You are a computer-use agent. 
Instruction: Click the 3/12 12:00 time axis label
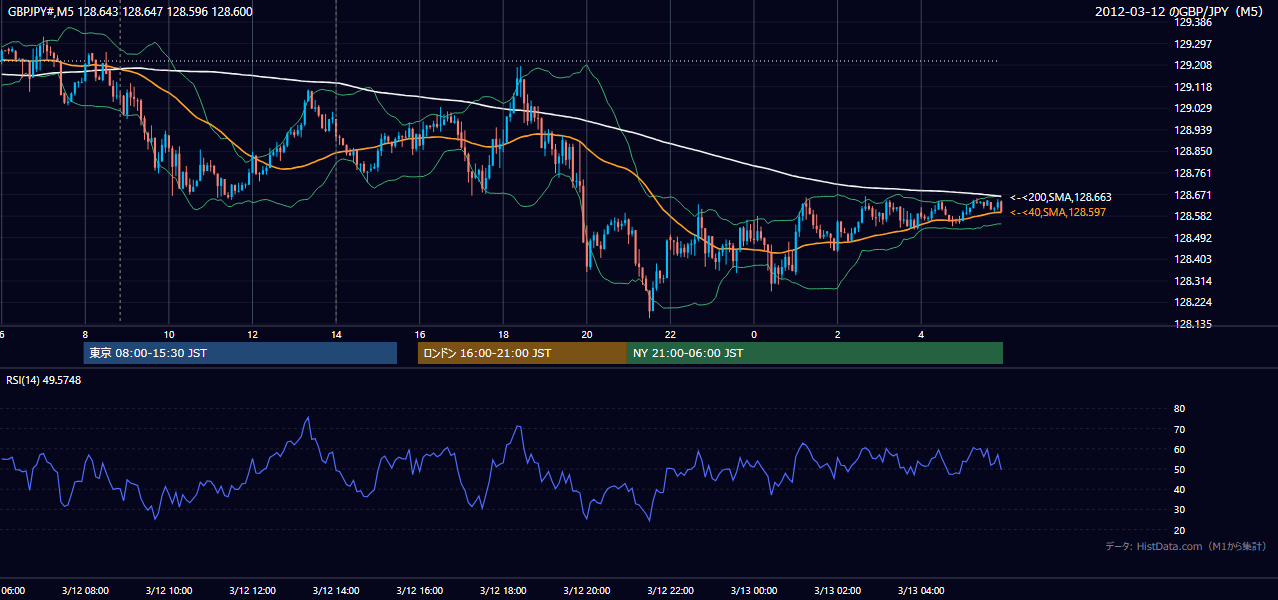pos(252,590)
